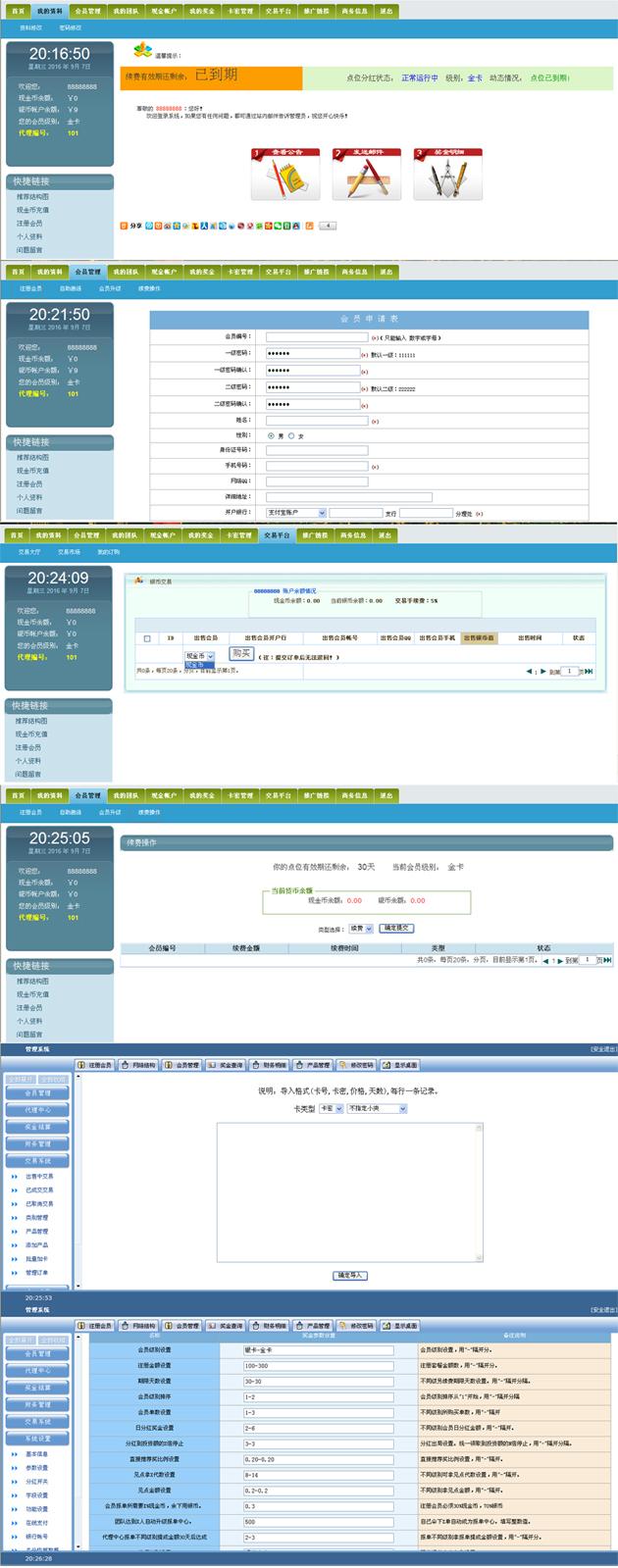Viewport: 618px width, 1568px height.
Task: Click the 安全退出 link in admin header
Action: (x=602, y=1049)
